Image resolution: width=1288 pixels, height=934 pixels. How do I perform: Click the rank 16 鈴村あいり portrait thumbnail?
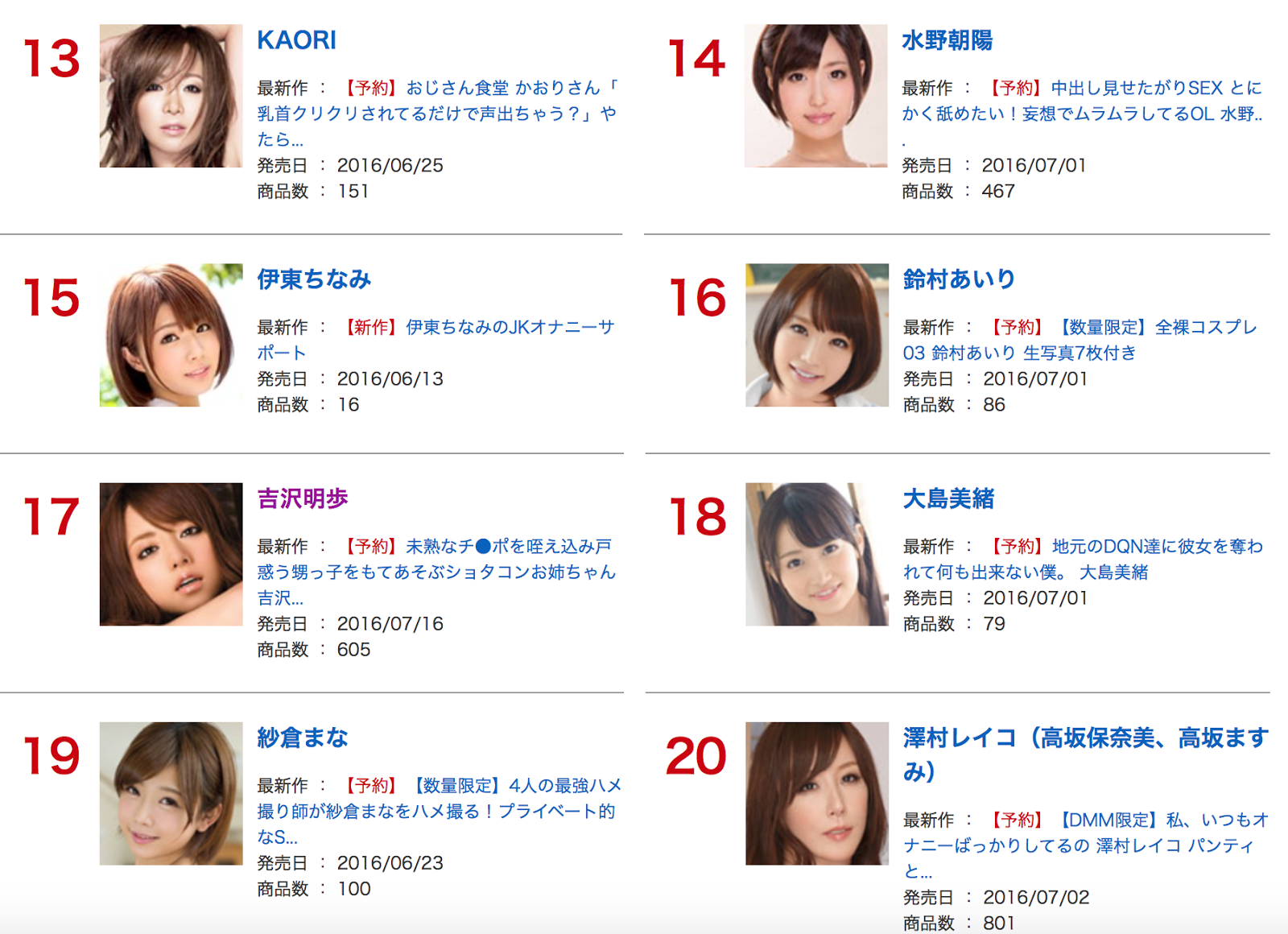pyautogui.click(x=817, y=335)
